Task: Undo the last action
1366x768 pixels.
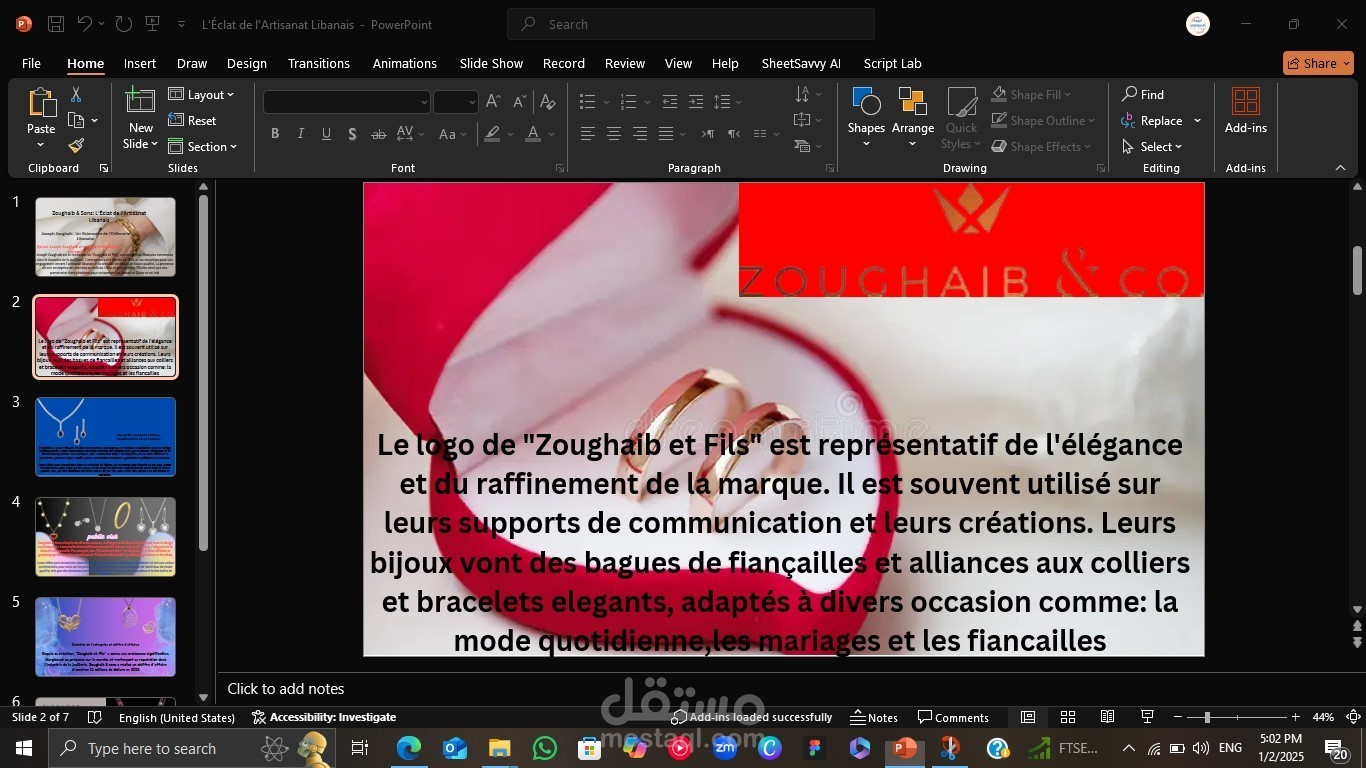Action: pyautogui.click(x=85, y=24)
